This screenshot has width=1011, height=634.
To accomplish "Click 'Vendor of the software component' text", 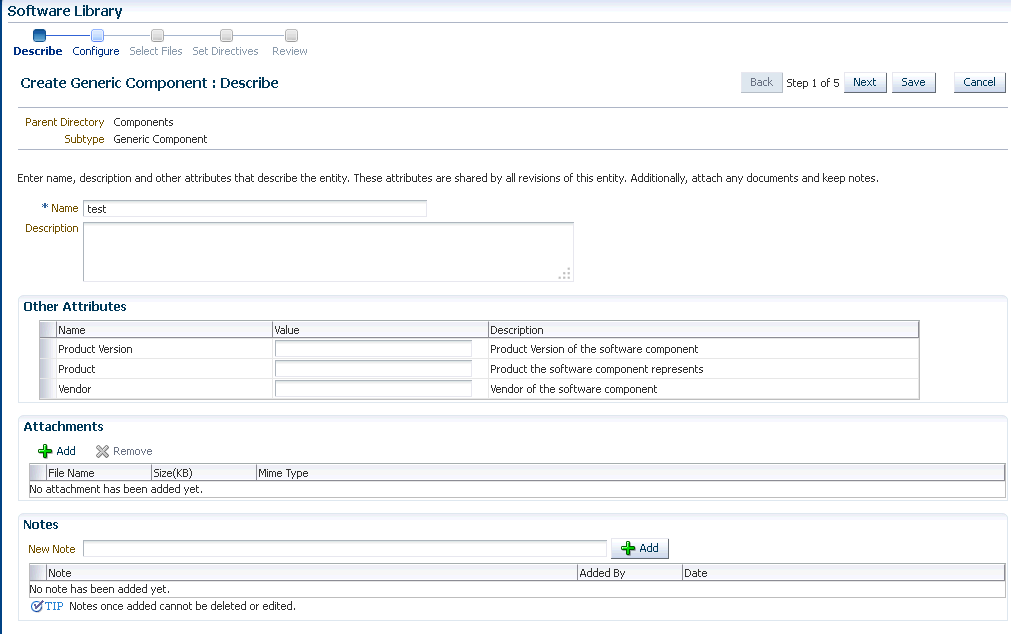I will pyautogui.click(x=573, y=389).
